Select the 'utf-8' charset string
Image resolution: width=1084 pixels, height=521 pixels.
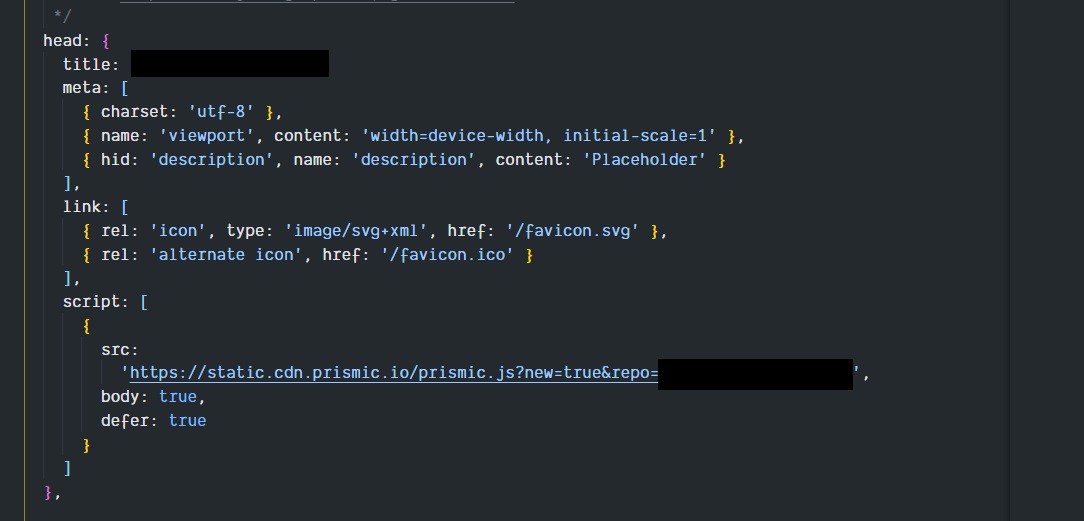221,112
